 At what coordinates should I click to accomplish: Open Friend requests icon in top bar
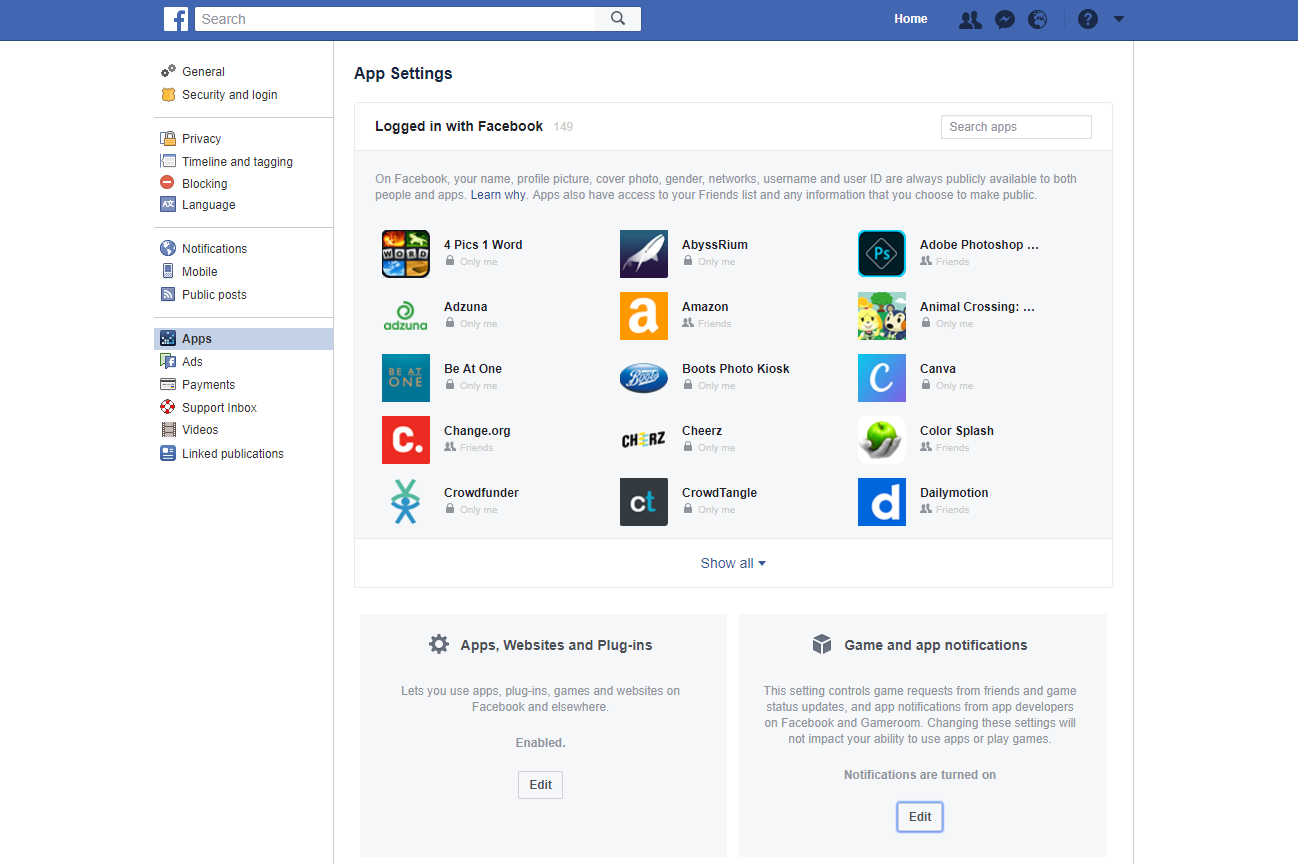(970, 19)
